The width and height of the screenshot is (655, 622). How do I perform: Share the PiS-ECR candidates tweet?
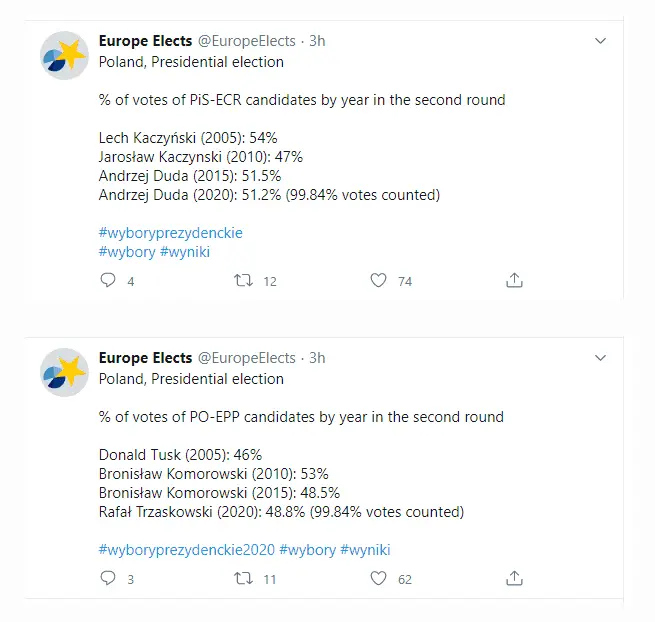click(514, 280)
